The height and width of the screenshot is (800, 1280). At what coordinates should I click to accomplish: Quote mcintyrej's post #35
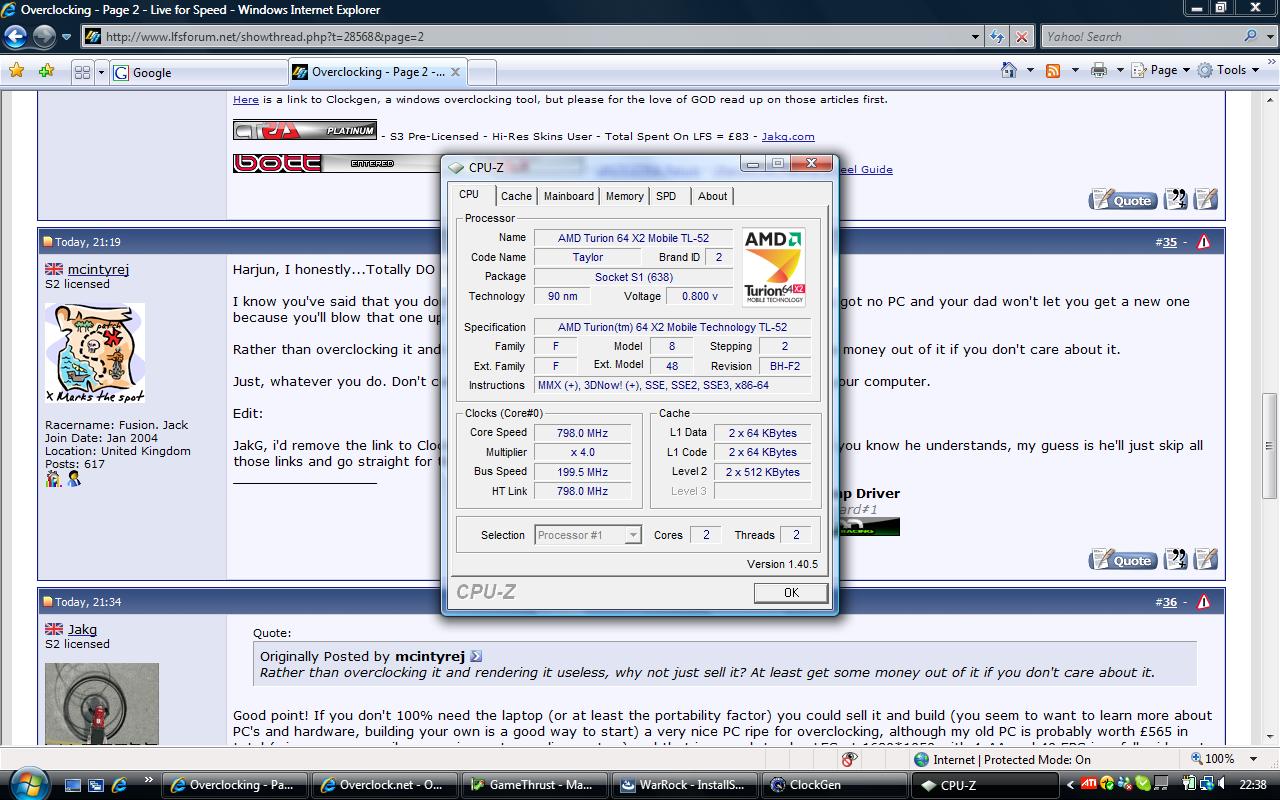1123,560
